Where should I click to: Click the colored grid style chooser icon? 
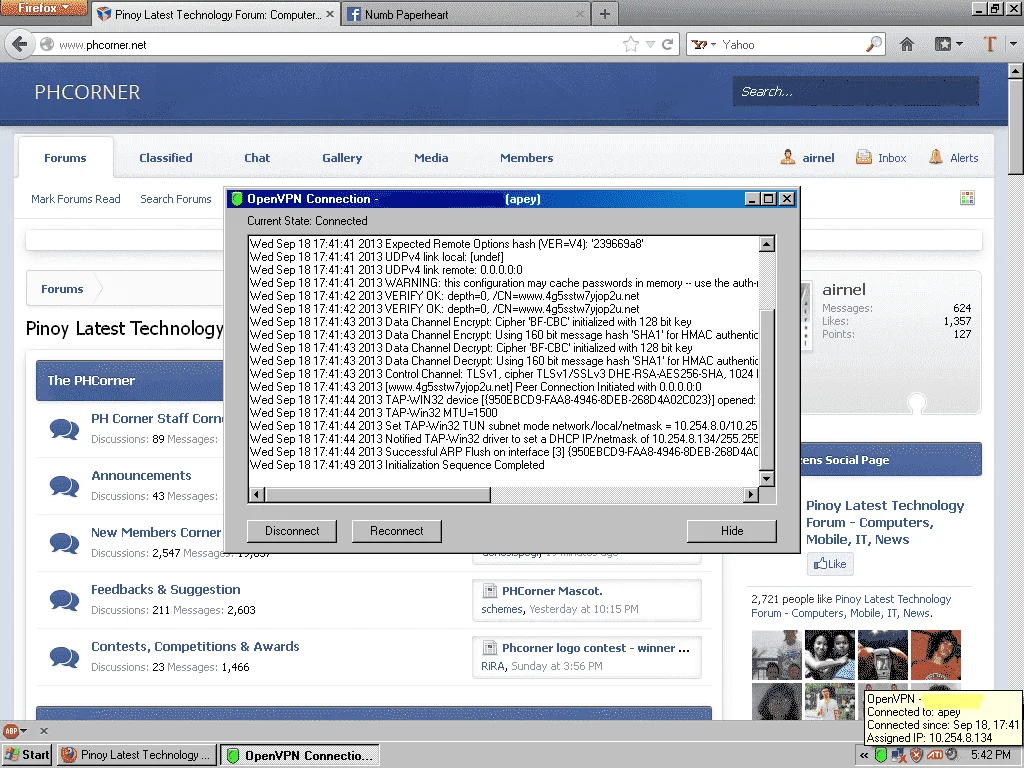967,198
